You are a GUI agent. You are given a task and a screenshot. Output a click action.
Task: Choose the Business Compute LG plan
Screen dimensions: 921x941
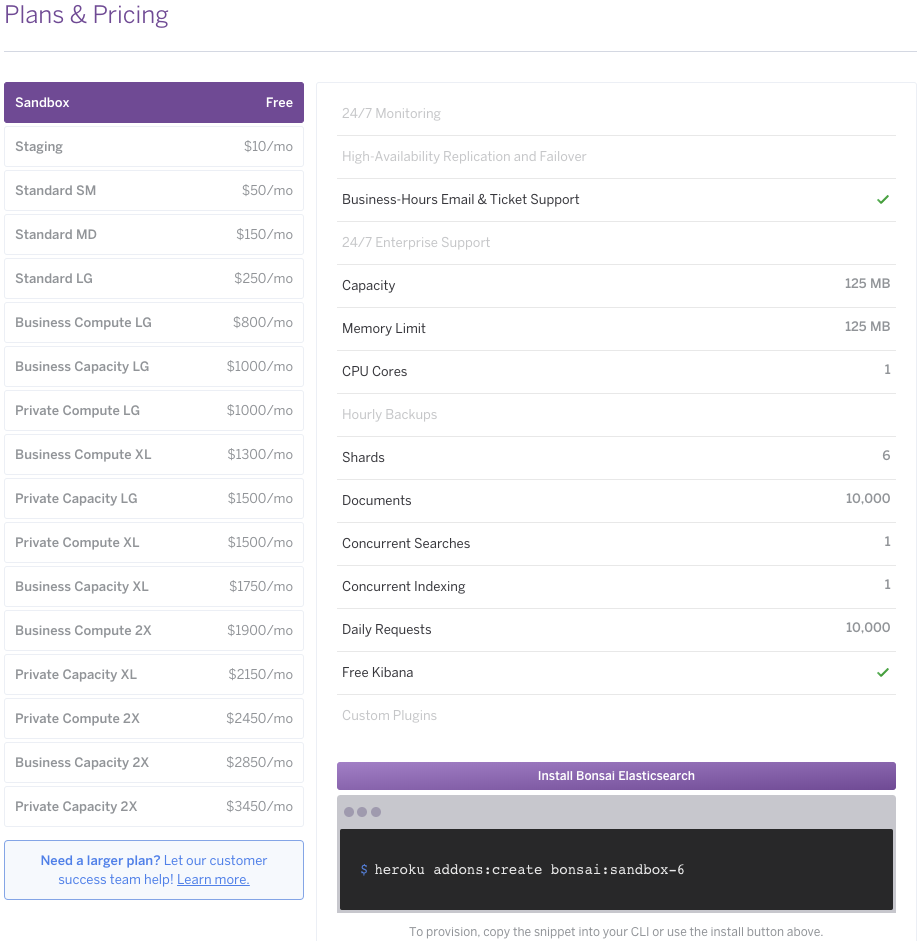(x=154, y=322)
